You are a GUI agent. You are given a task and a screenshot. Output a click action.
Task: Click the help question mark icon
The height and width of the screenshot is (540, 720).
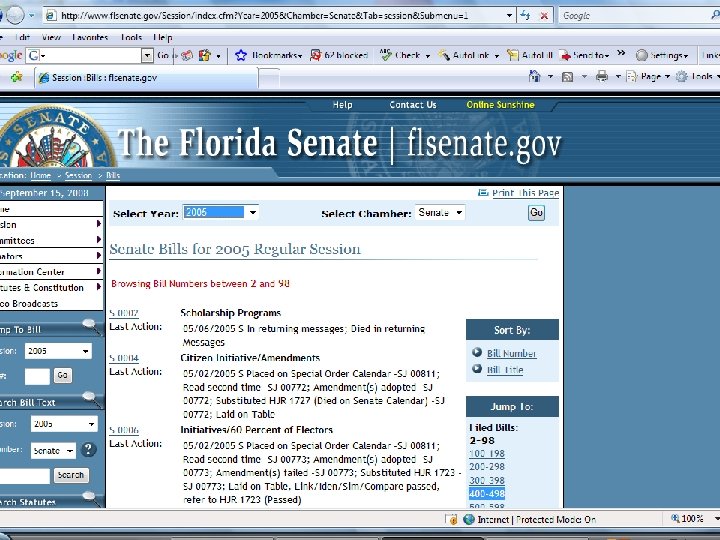(89, 449)
